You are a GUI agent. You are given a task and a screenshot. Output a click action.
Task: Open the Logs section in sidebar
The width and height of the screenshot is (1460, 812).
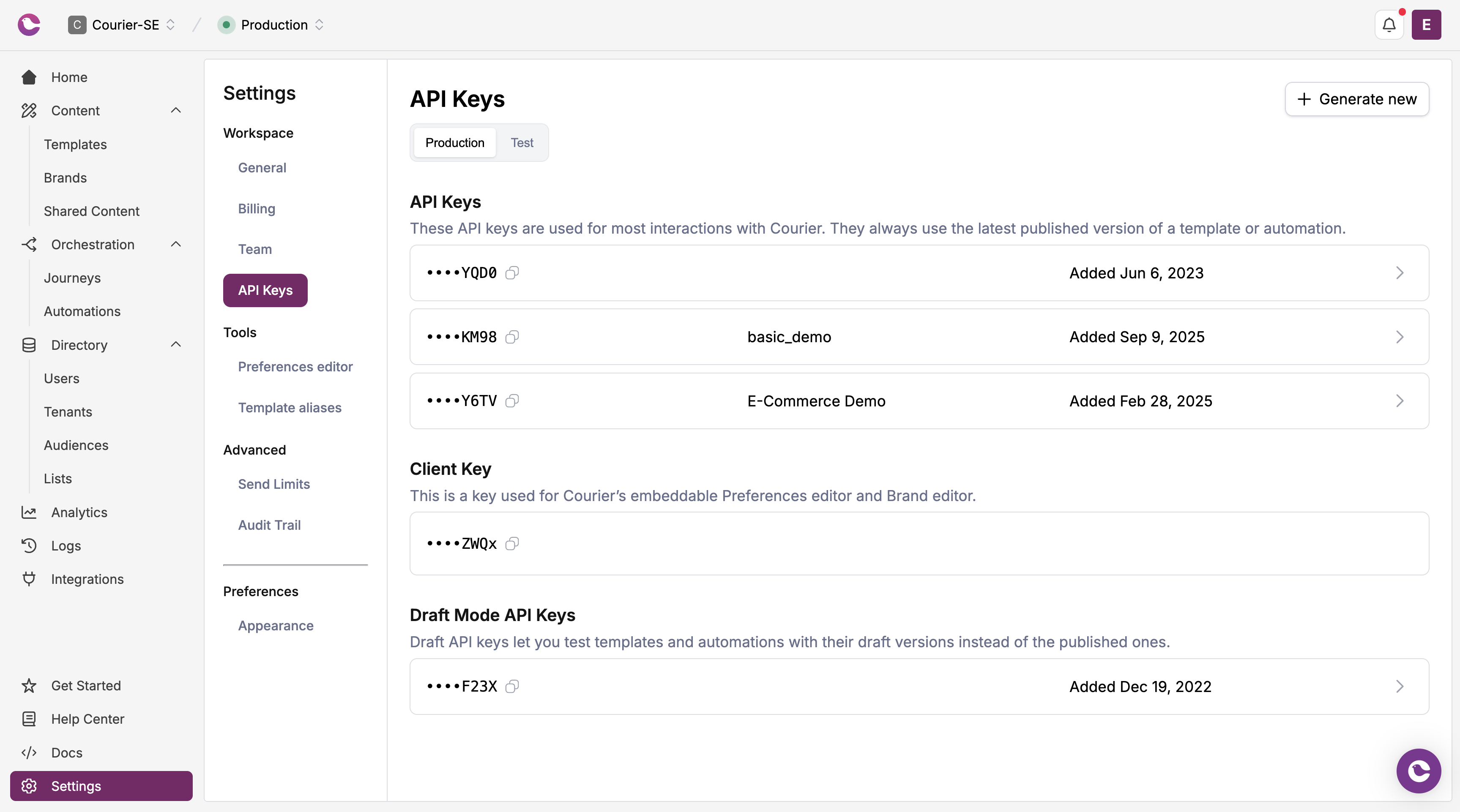point(65,546)
